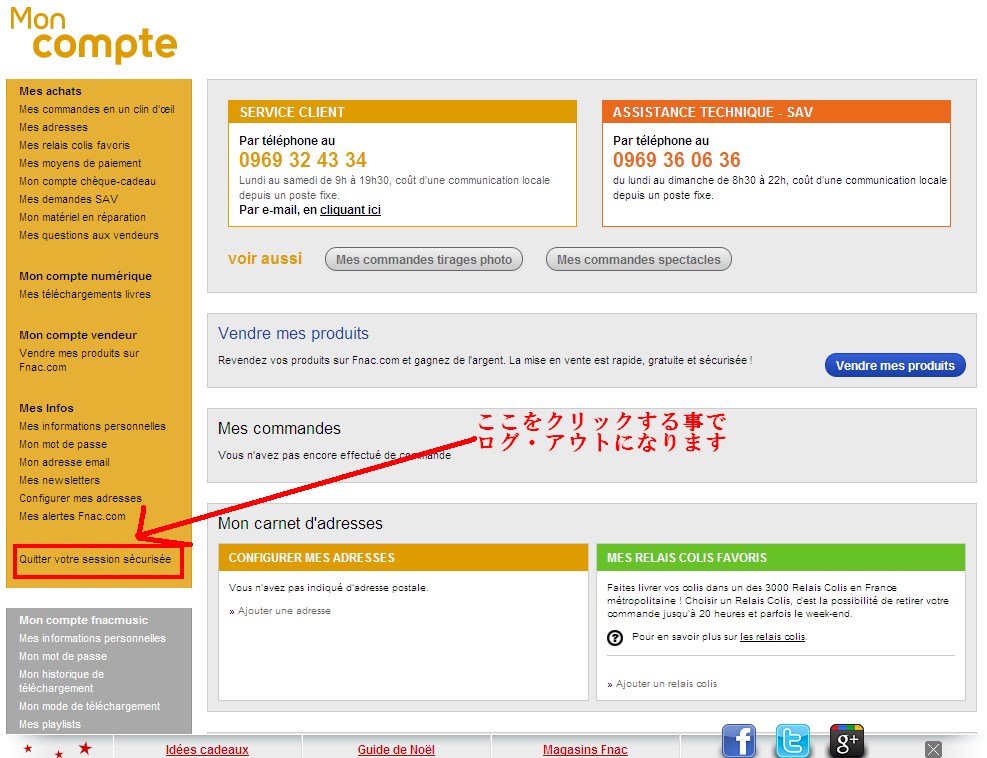Open Mes demandes SAV
The height and width of the screenshot is (758, 987).
pos(69,199)
